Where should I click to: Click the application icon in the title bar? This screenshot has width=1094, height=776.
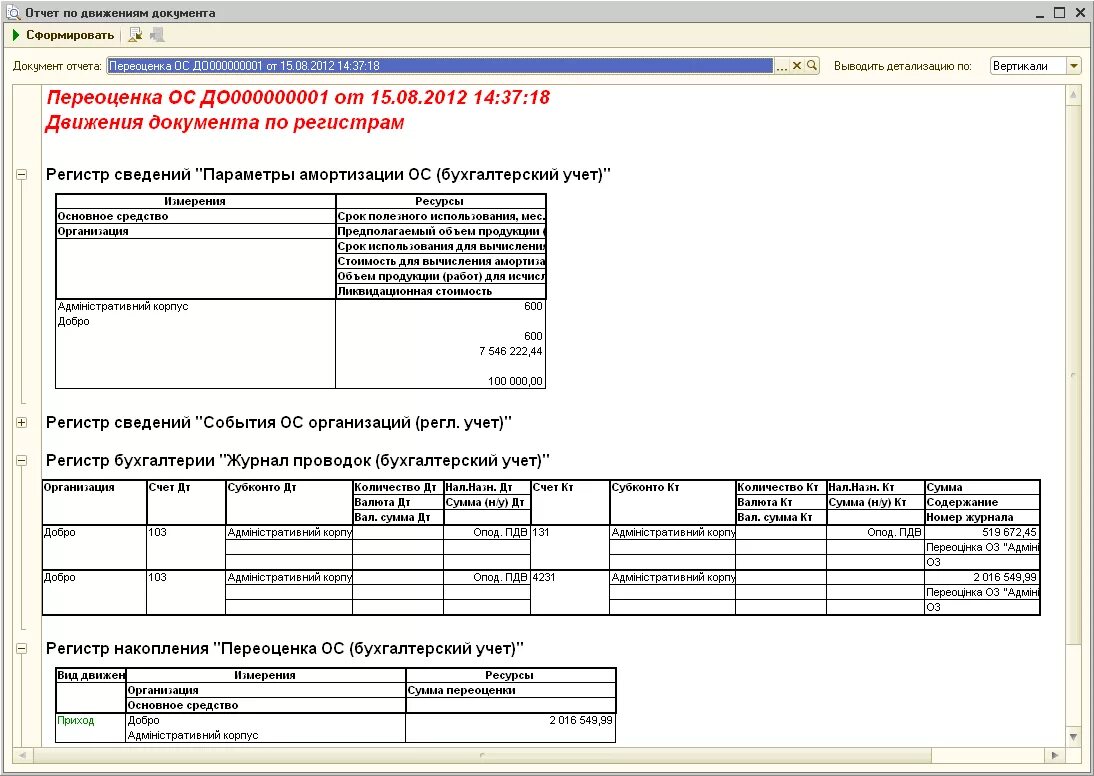(11, 12)
